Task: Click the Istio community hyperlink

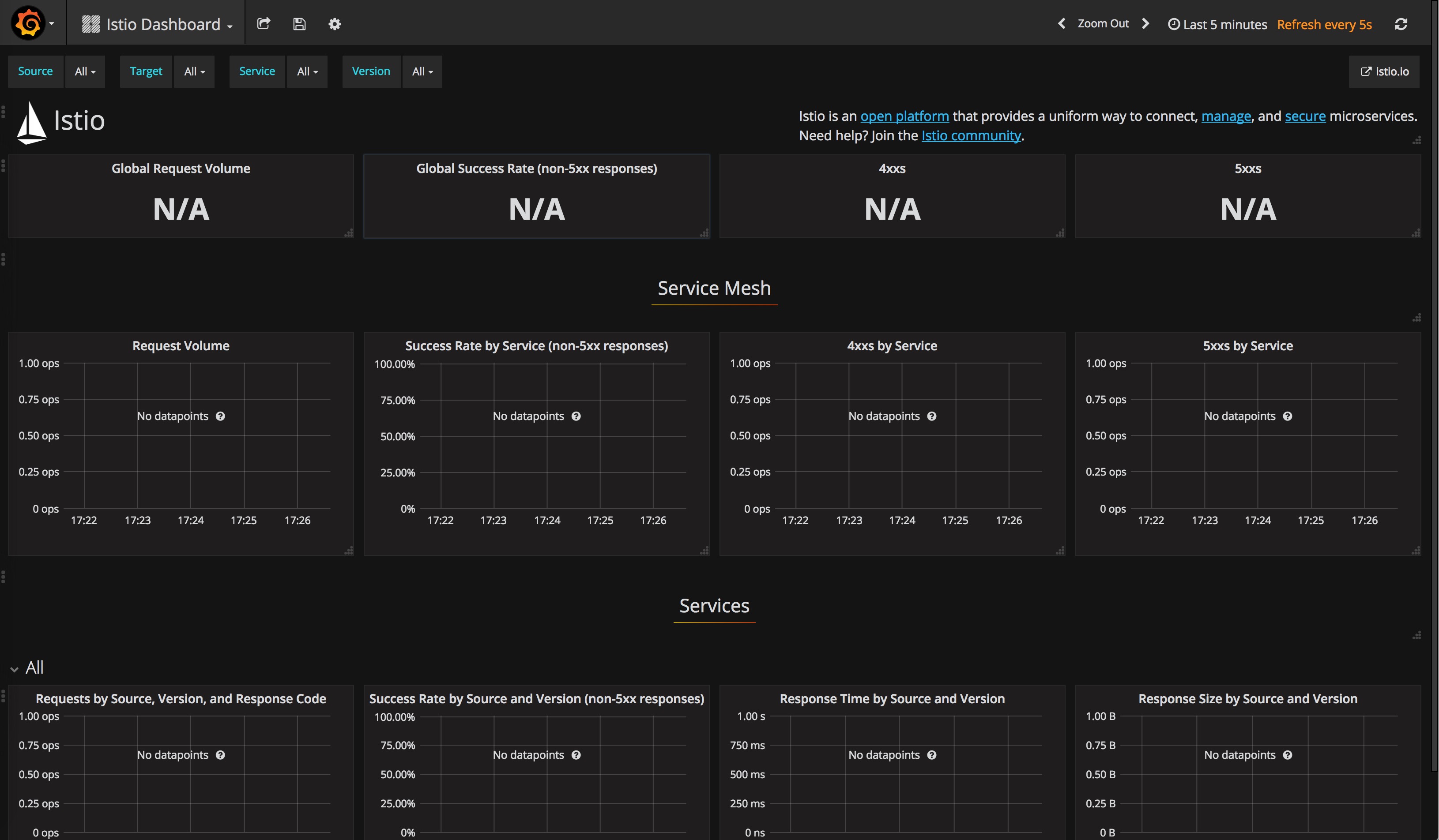Action: [x=971, y=135]
